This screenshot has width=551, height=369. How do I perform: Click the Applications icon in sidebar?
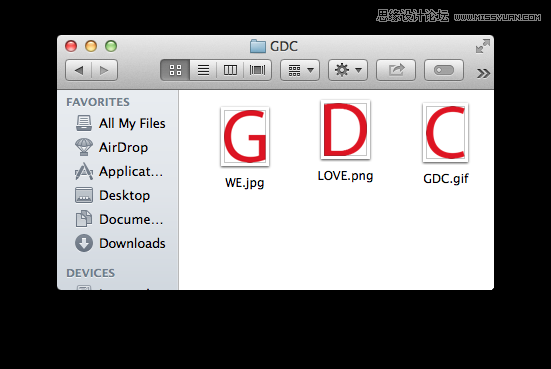click(x=84, y=171)
